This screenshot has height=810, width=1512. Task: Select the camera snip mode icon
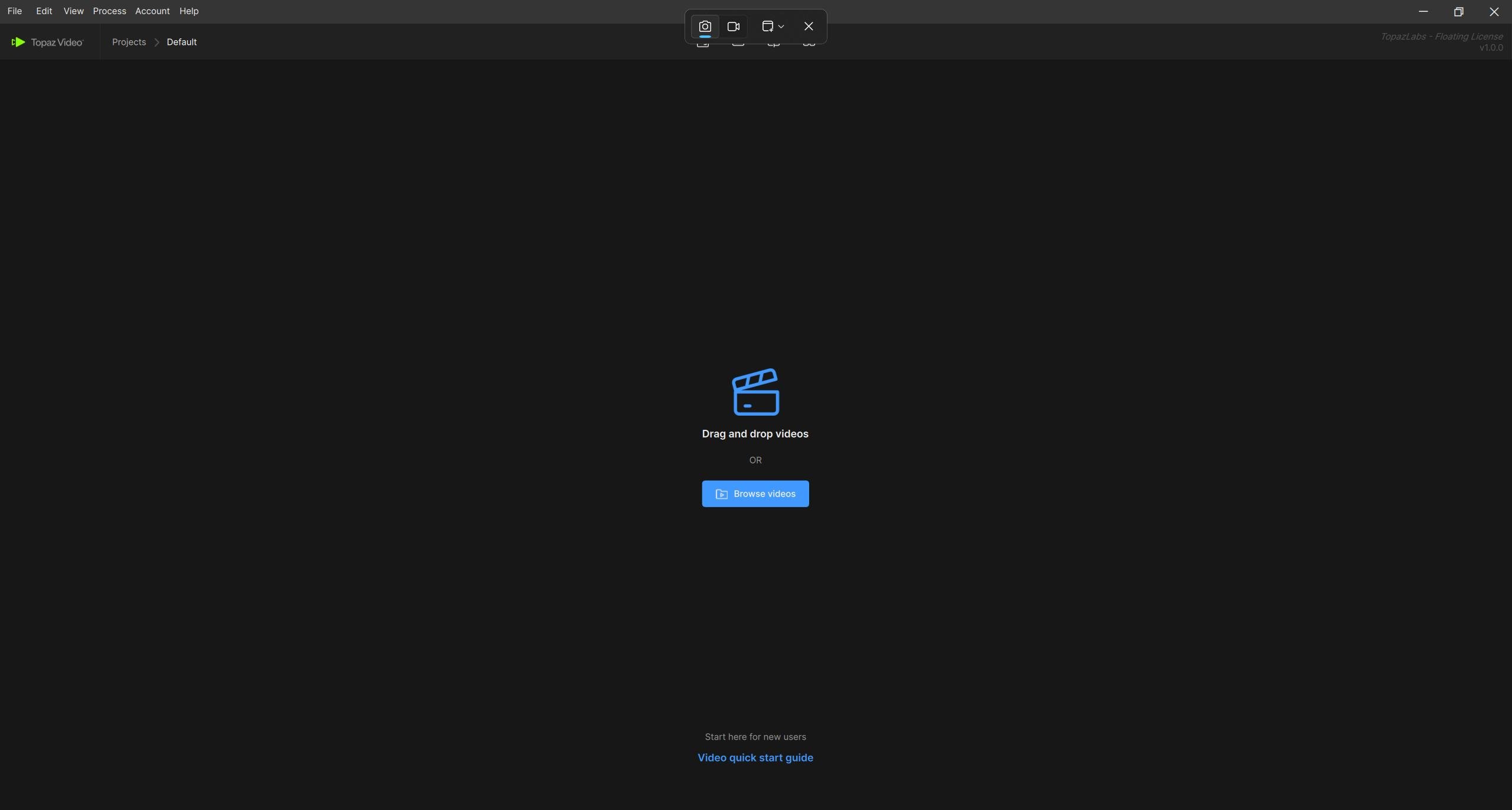pos(705,27)
